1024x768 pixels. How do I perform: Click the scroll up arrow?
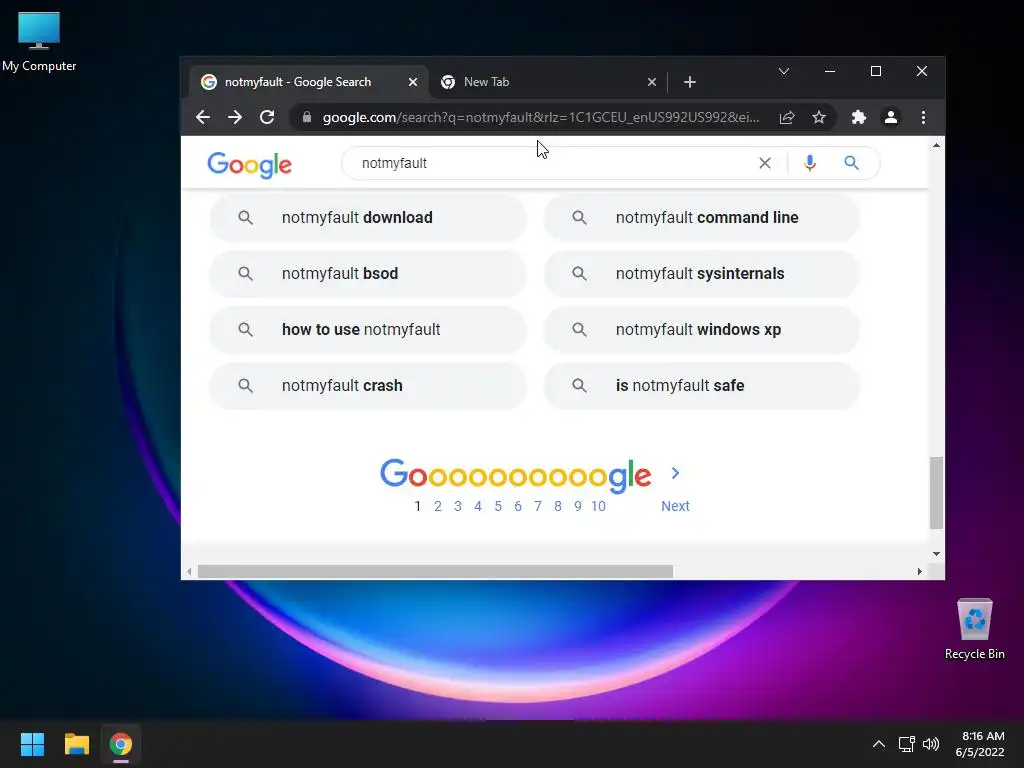pyautogui.click(x=936, y=146)
